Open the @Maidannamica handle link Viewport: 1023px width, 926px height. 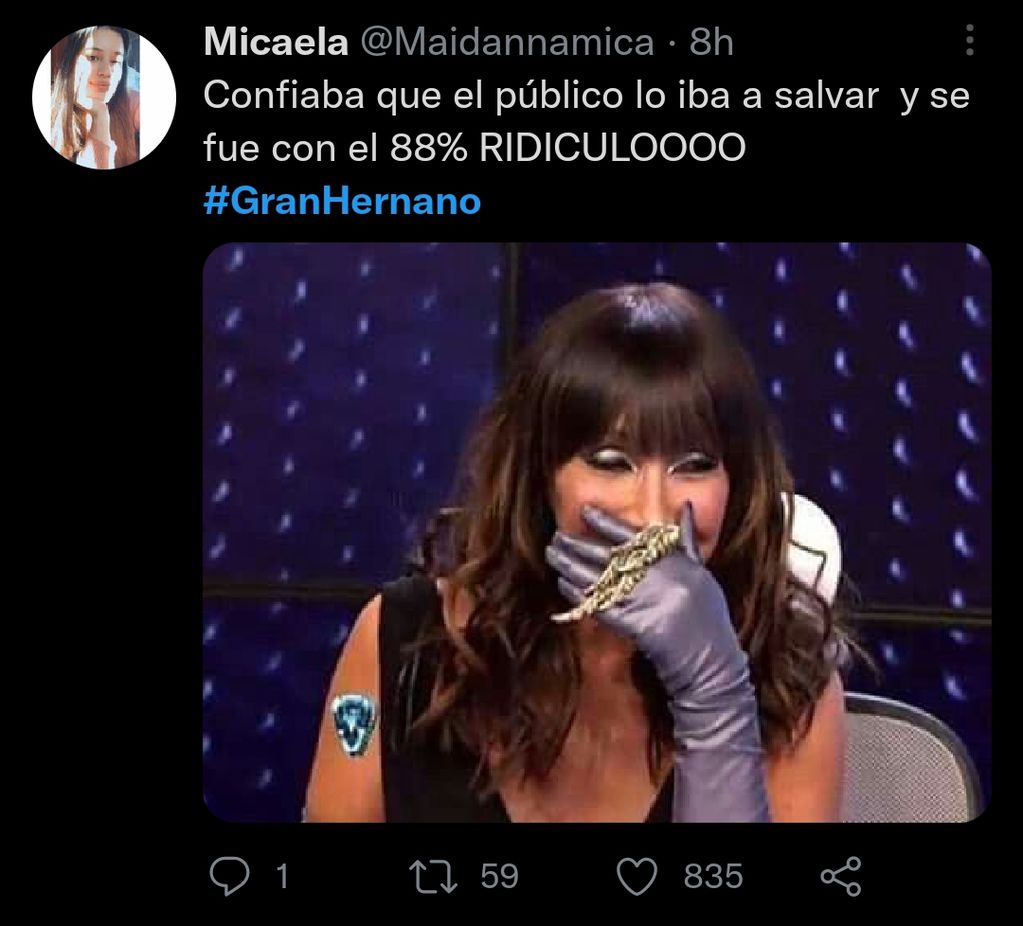point(507,43)
